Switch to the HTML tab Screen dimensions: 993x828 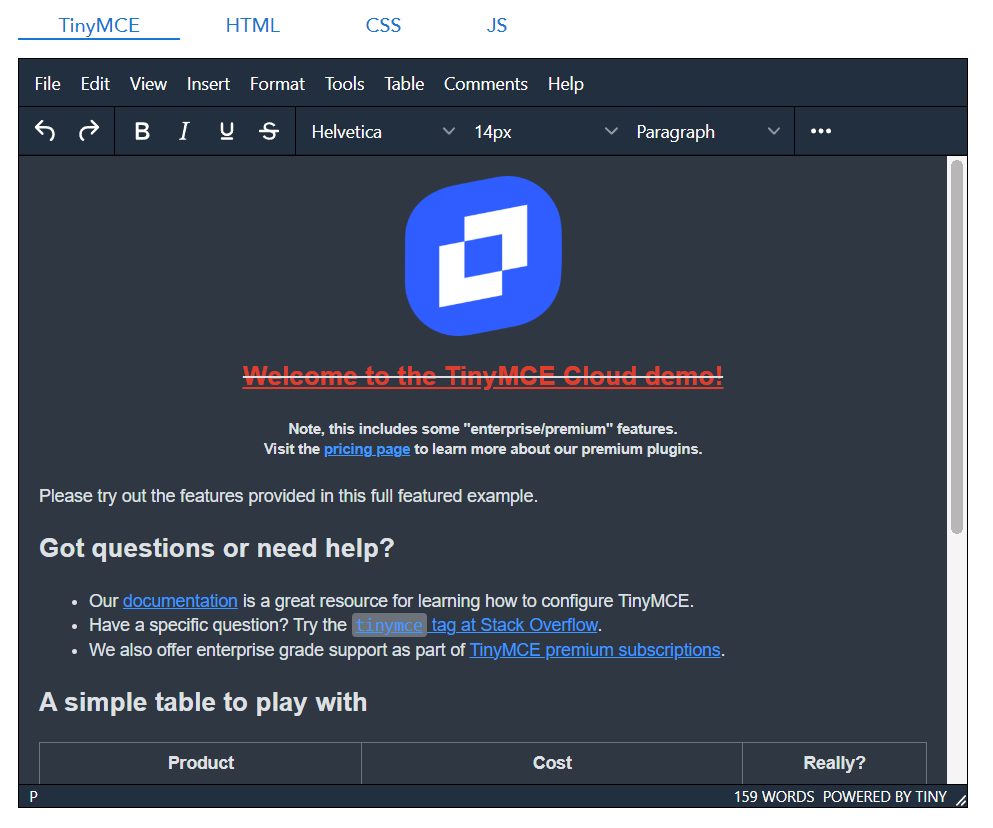(253, 25)
